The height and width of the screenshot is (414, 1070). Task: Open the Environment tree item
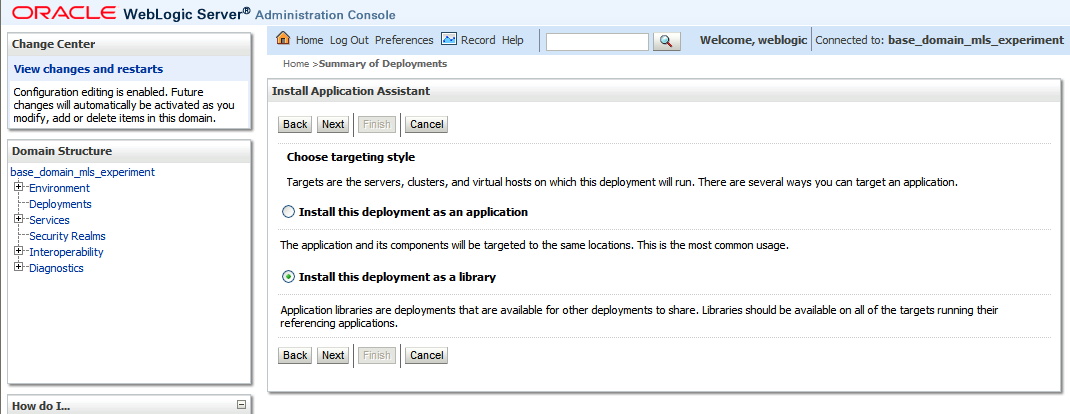[x=59, y=188]
